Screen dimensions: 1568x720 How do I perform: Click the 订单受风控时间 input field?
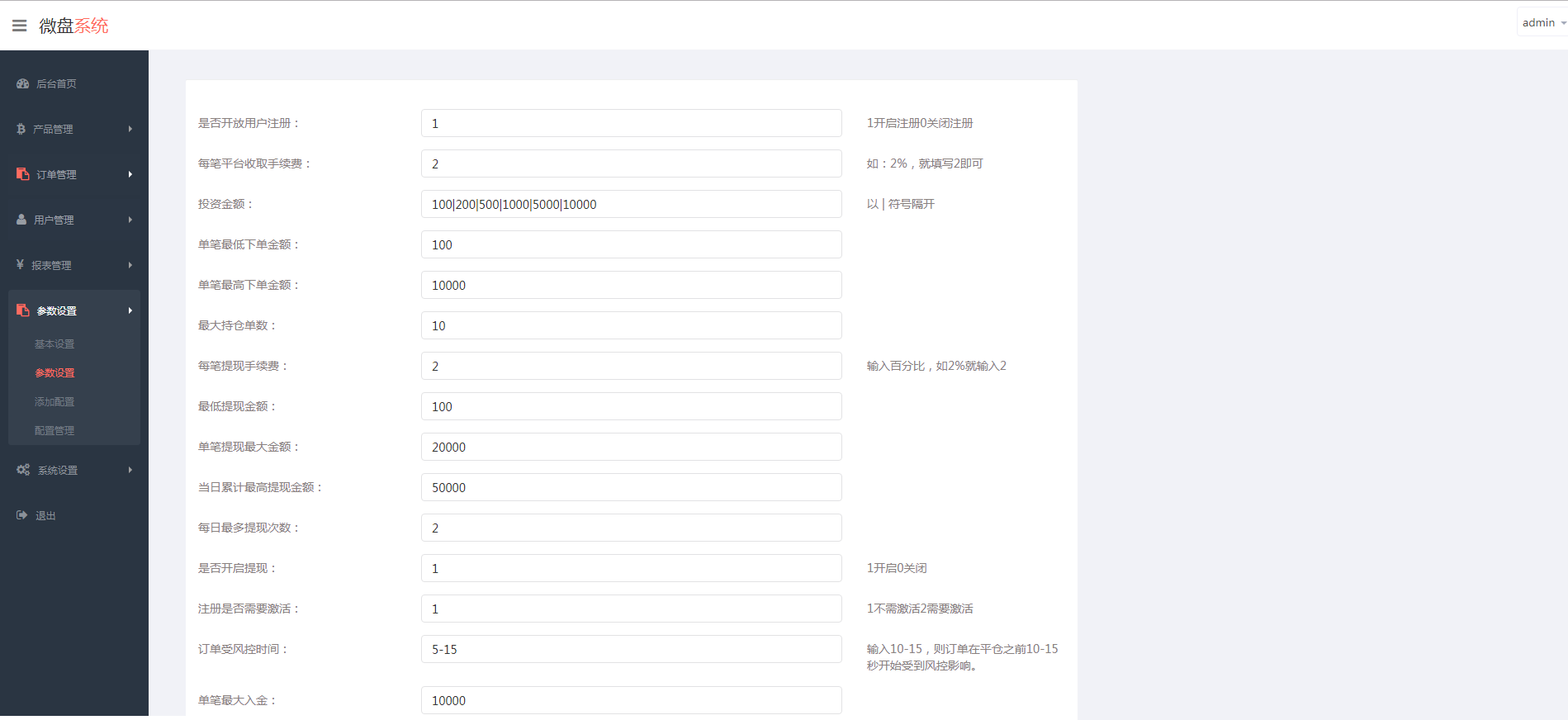[632, 649]
